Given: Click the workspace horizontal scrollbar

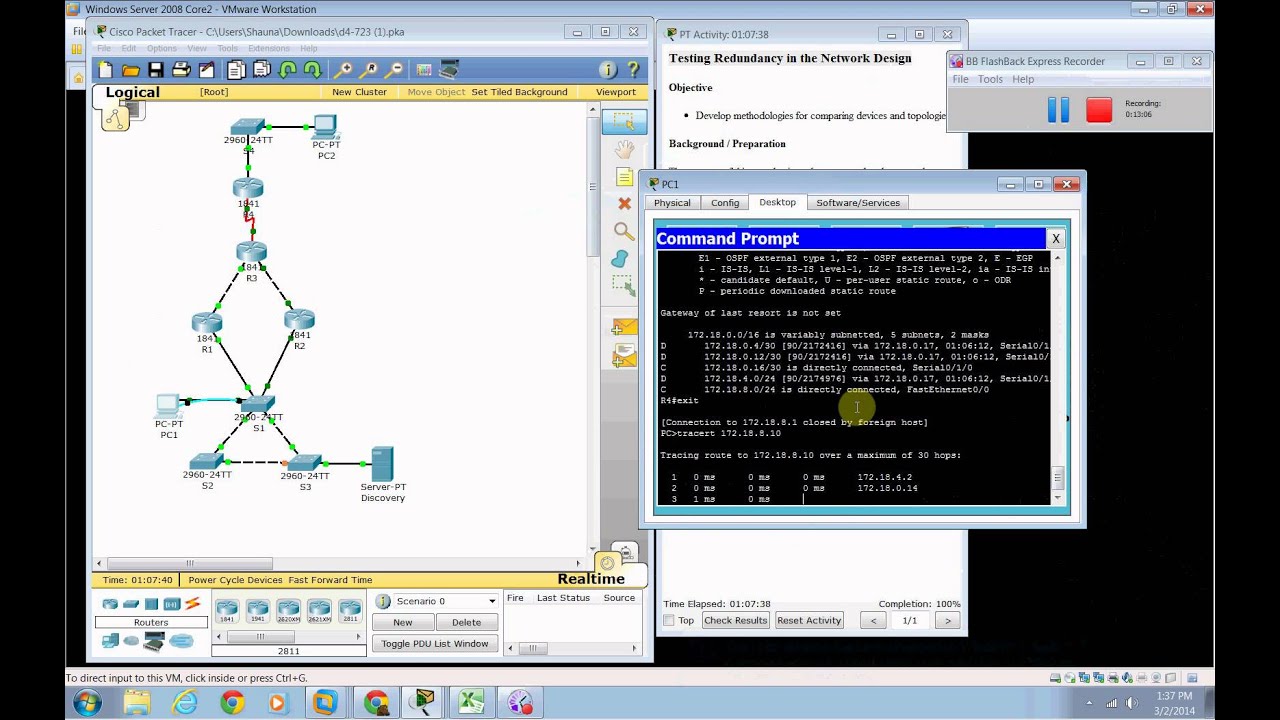Looking at the screenshot, I should point(340,564).
